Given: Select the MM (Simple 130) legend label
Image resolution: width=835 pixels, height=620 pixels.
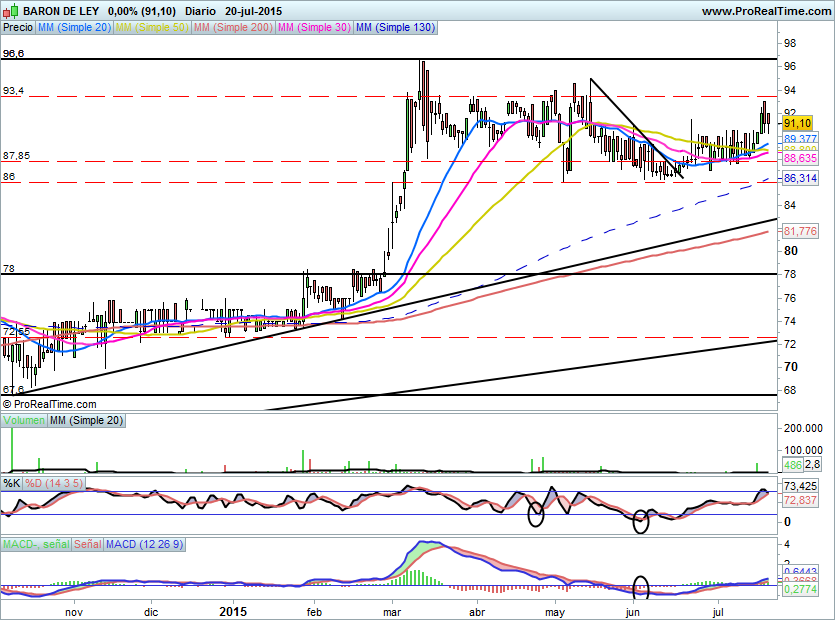Looking at the screenshot, I should point(395,27).
